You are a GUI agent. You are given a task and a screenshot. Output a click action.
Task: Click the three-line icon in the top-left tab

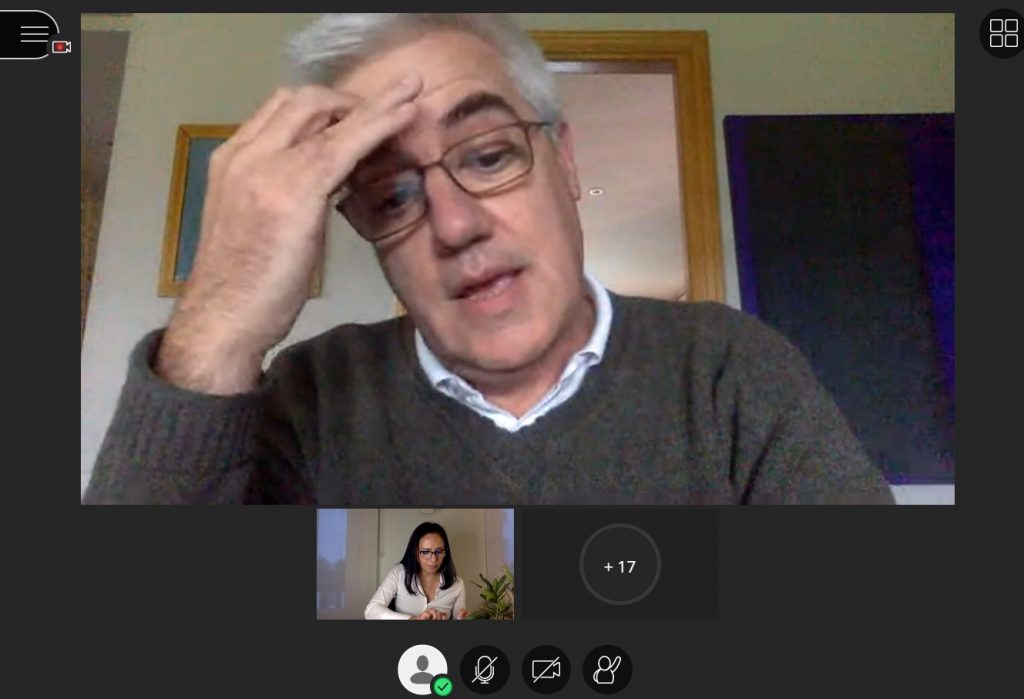34,34
